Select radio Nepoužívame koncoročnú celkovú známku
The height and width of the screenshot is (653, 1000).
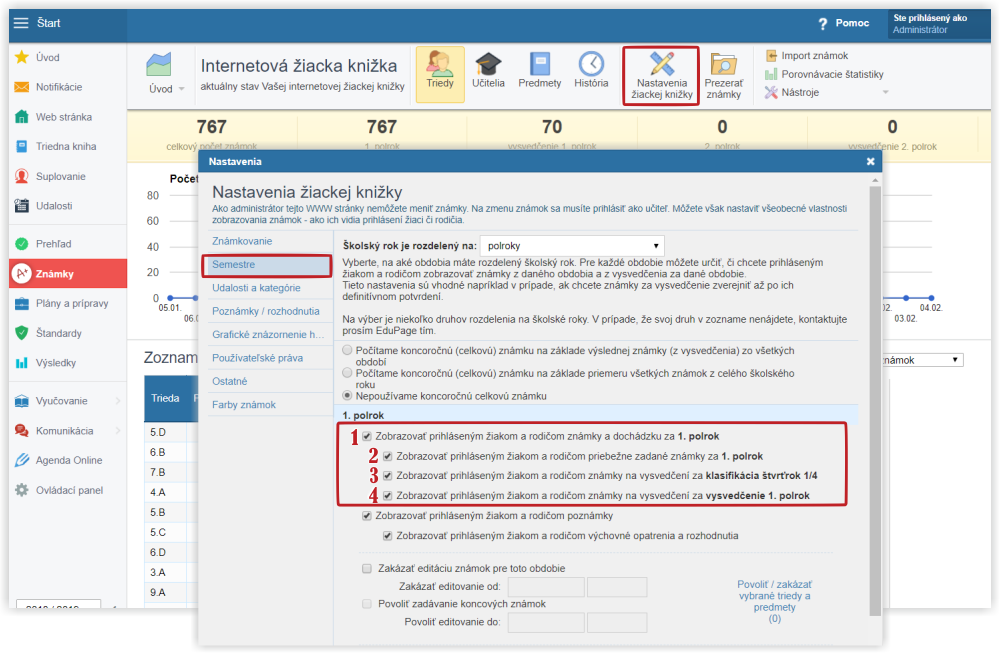click(347, 396)
